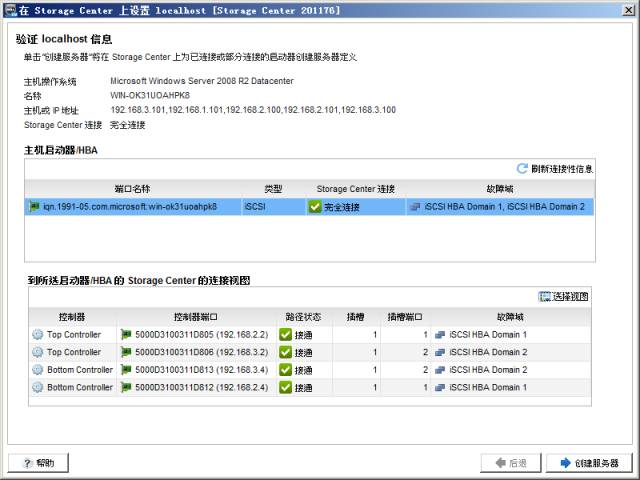The image size is (640, 480).
Task: Click the 路径状态 column header
Action: click(x=301, y=316)
